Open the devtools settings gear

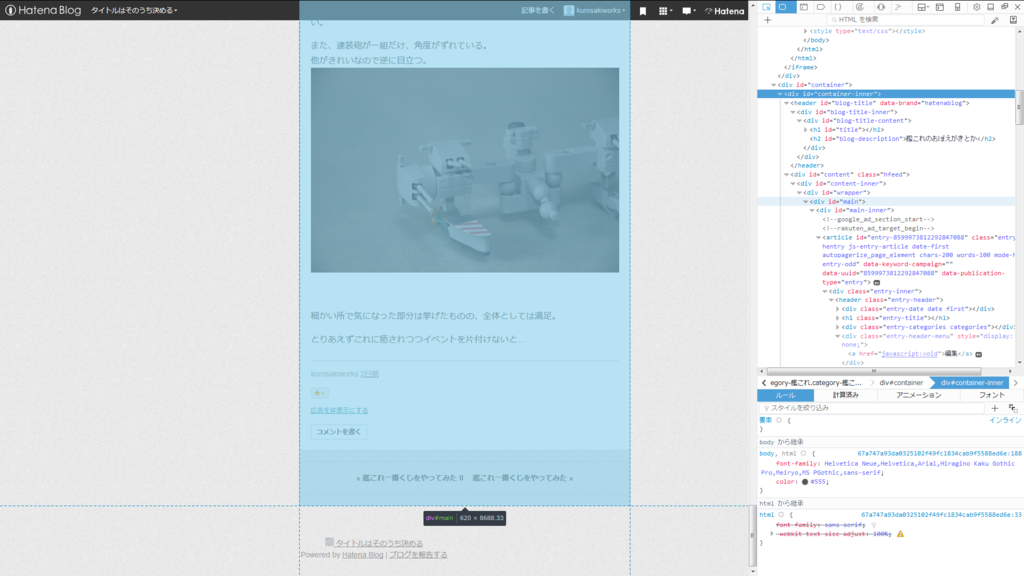pyautogui.click(x=976, y=7)
